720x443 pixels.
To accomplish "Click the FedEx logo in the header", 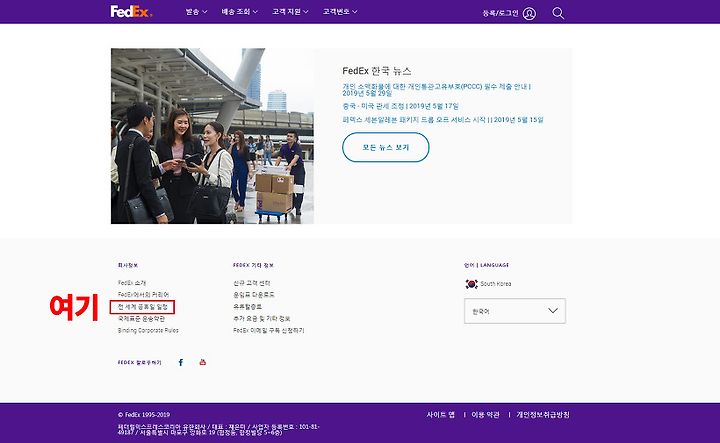I will coord(131,11).
